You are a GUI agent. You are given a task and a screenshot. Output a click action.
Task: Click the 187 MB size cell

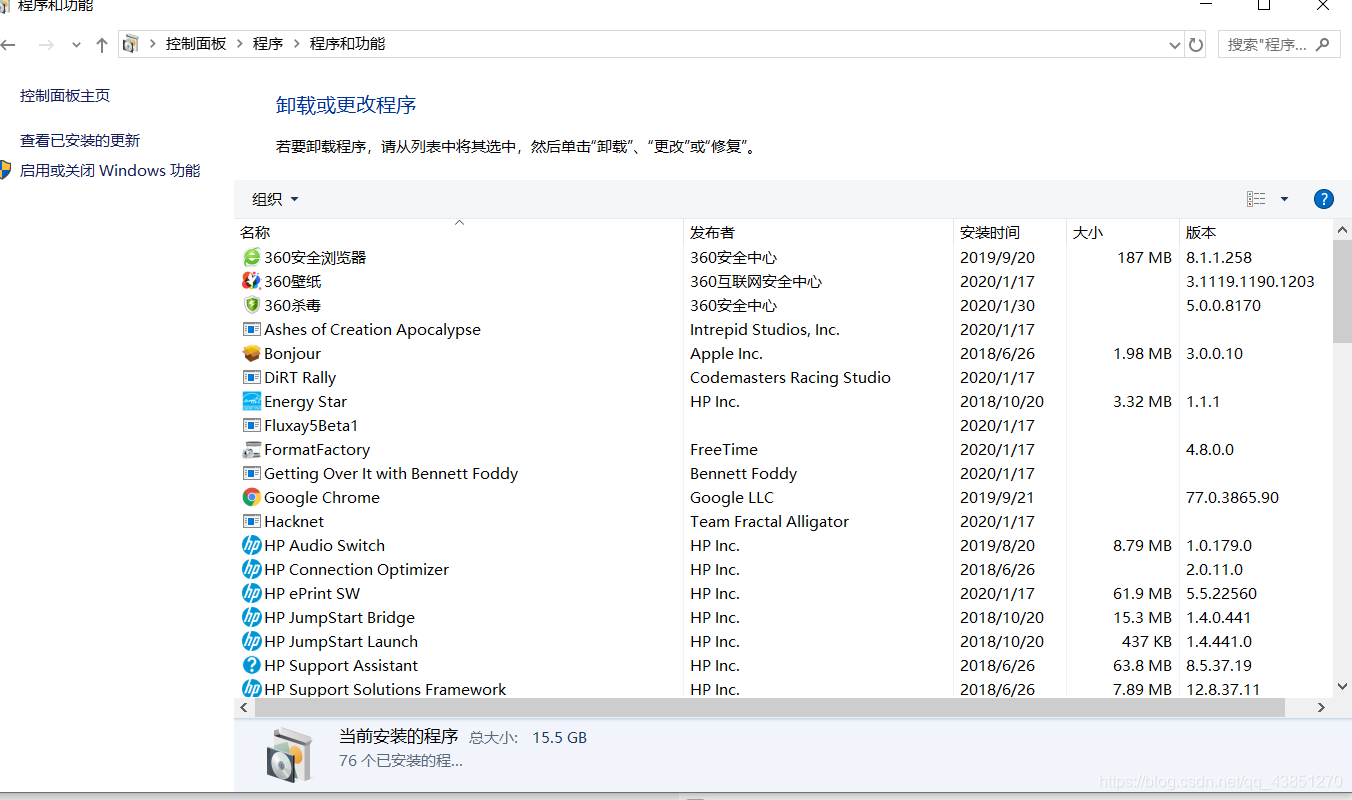pos(1144,257)
